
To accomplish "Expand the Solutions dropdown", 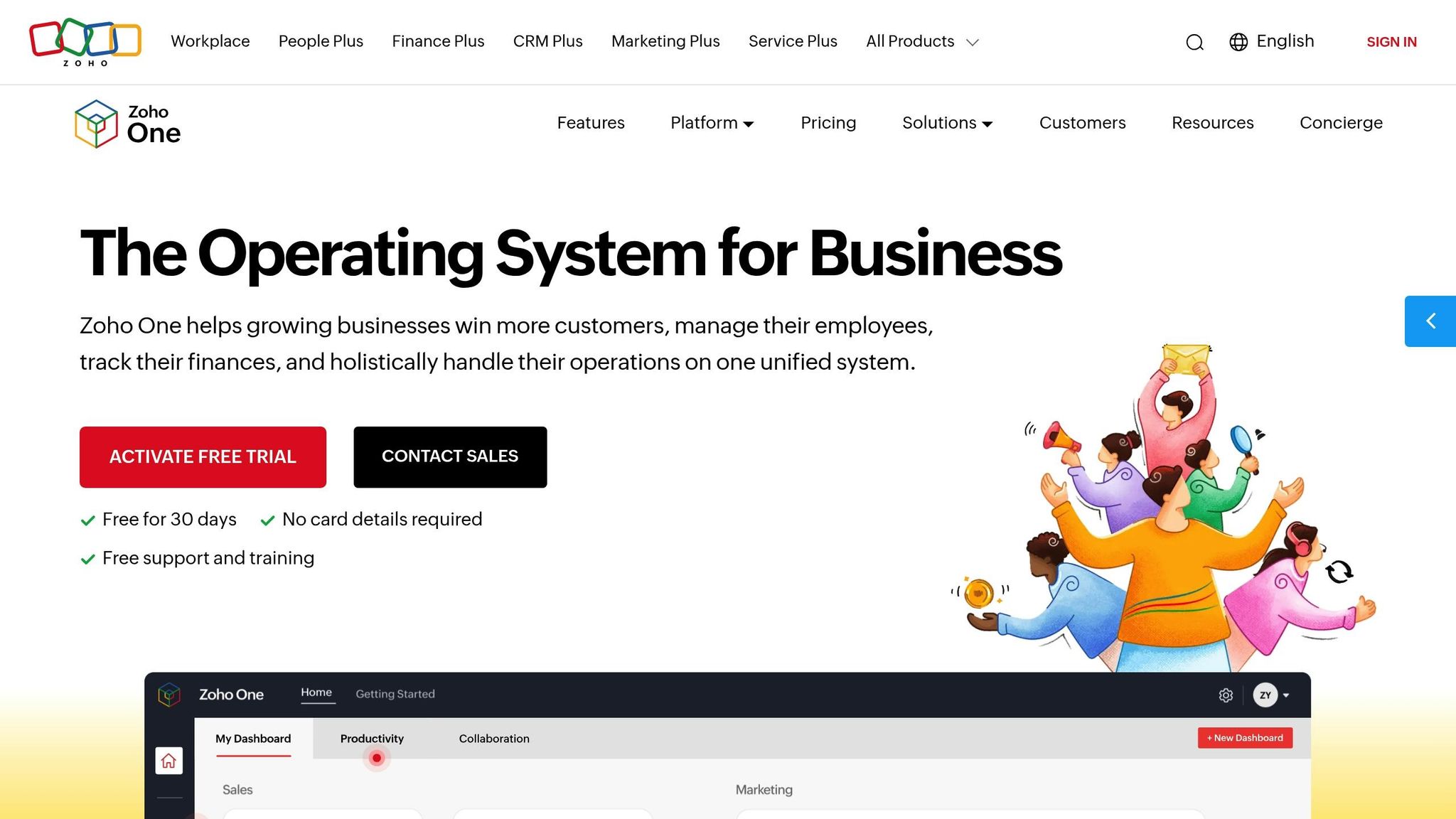I will [x=946, y=123].
